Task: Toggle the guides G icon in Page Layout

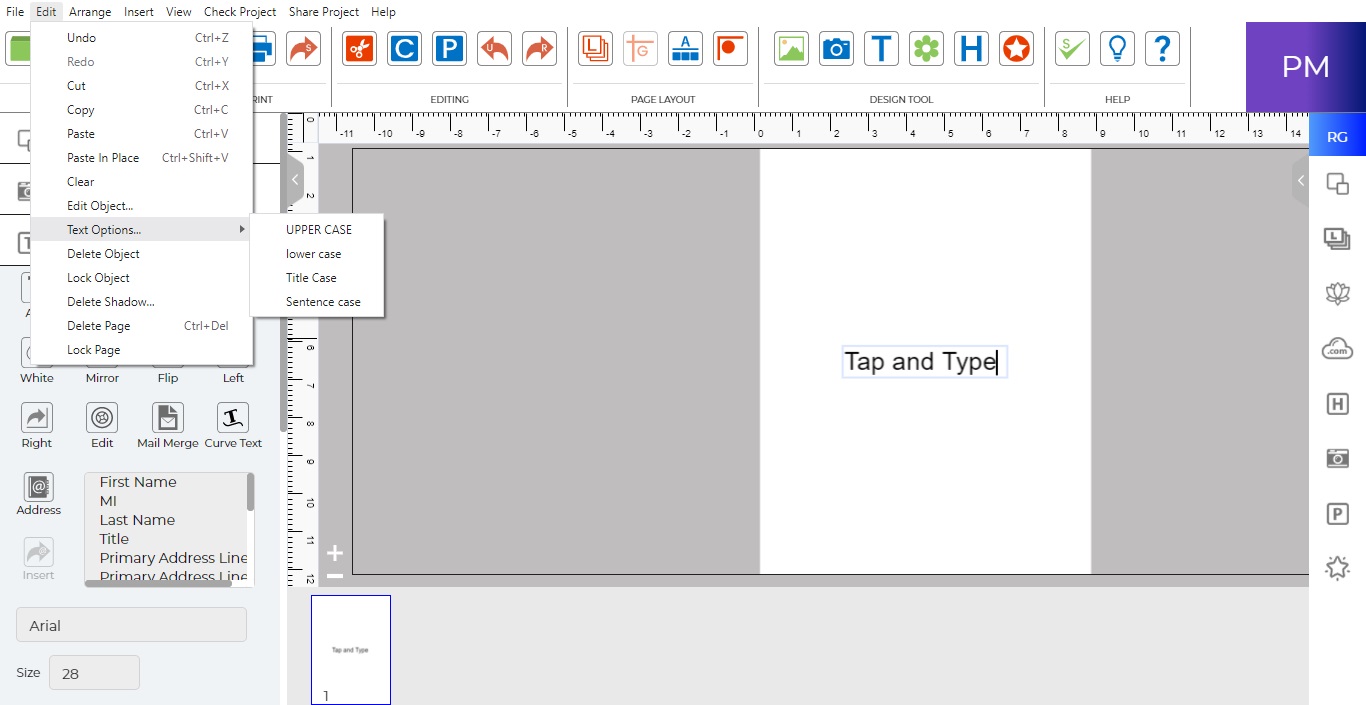Action: [640, 48]
